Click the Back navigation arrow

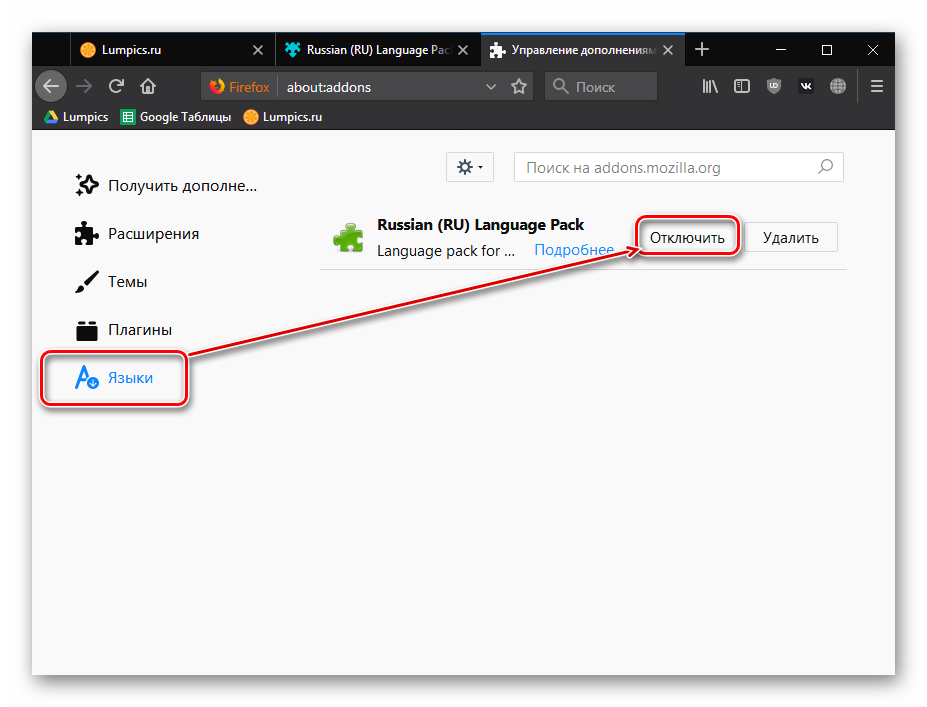pos(52,86)
